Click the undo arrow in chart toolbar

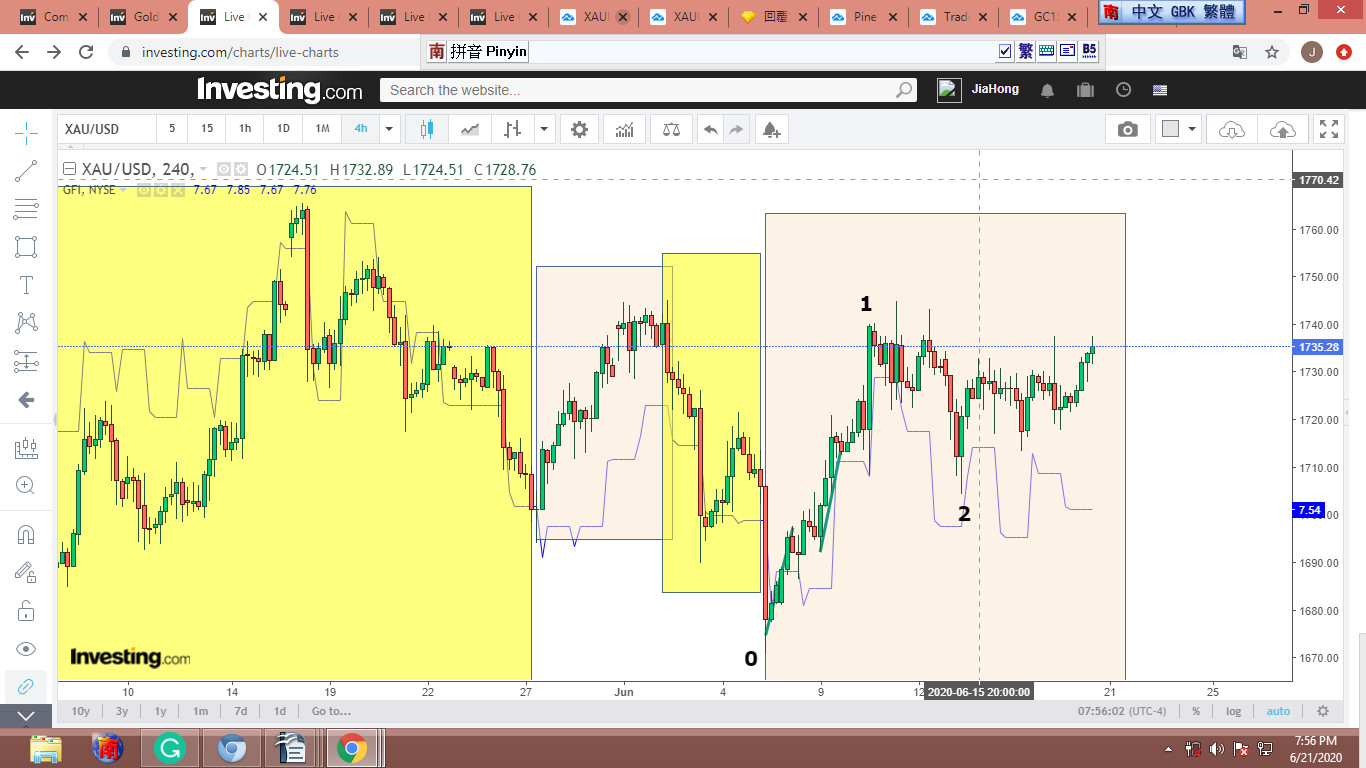click(x=710, y=129)
